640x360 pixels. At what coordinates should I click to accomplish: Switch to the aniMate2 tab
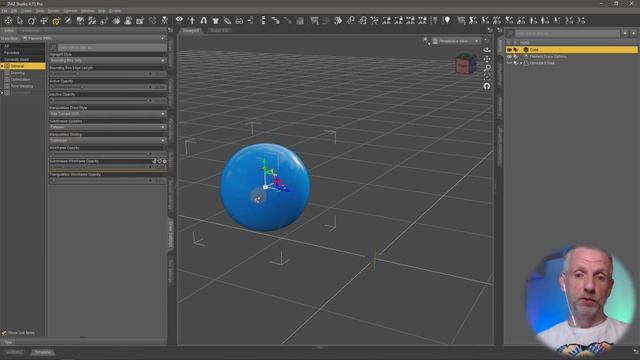pyautogui.click(x=15, y=352)
